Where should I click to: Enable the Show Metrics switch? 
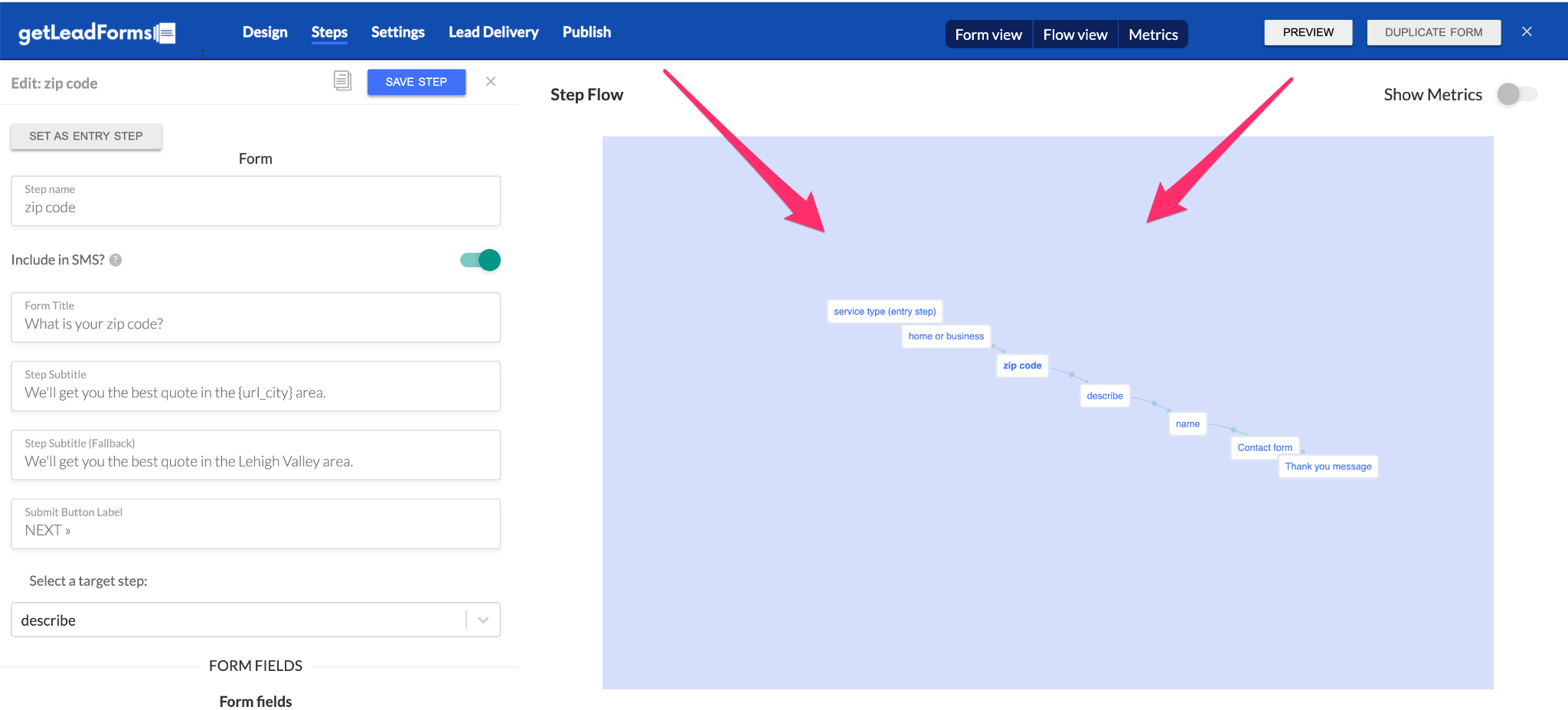click(1517, 94)
